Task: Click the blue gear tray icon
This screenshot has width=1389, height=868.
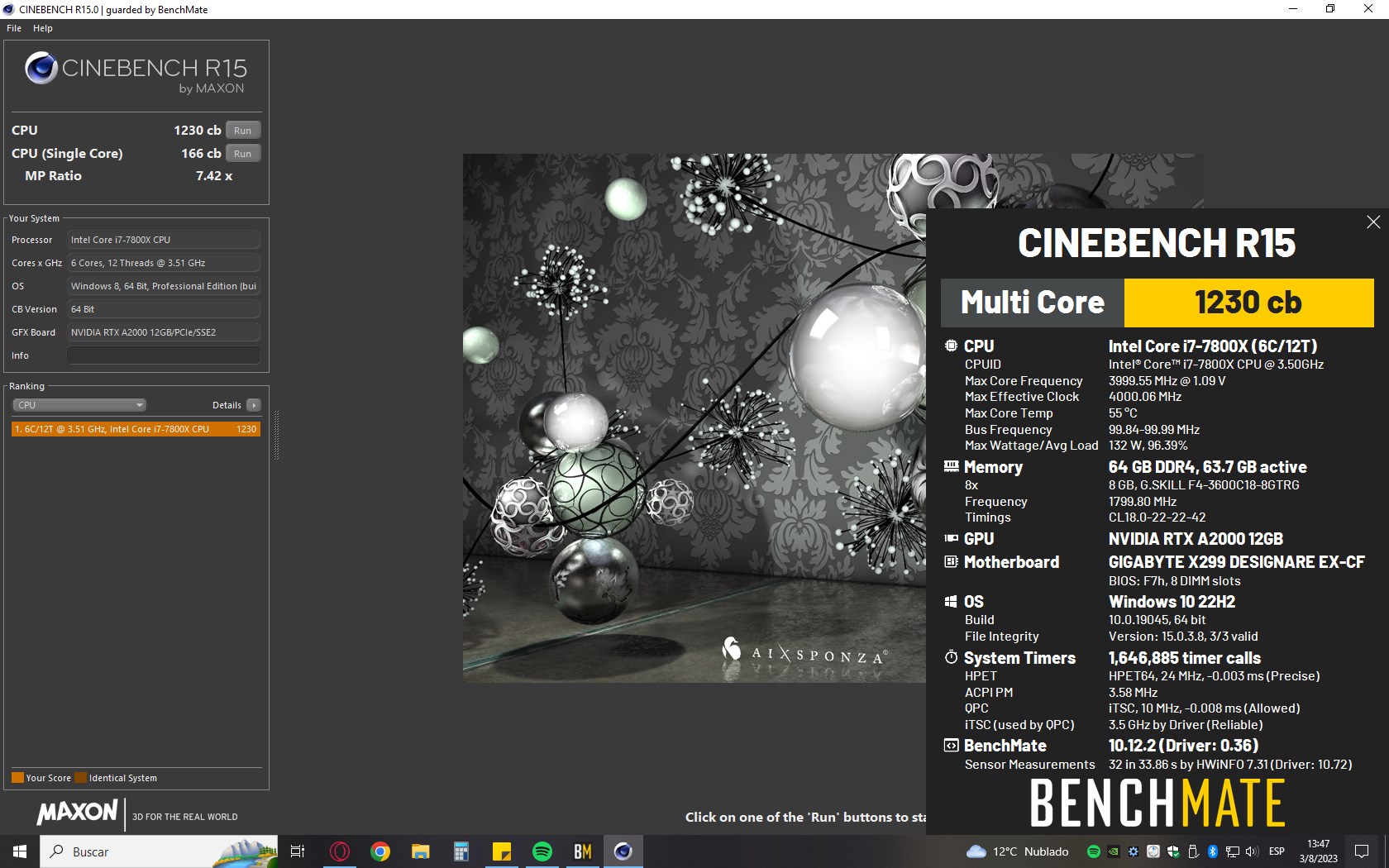Action: pyautogui.click(x=1134, y=851)
